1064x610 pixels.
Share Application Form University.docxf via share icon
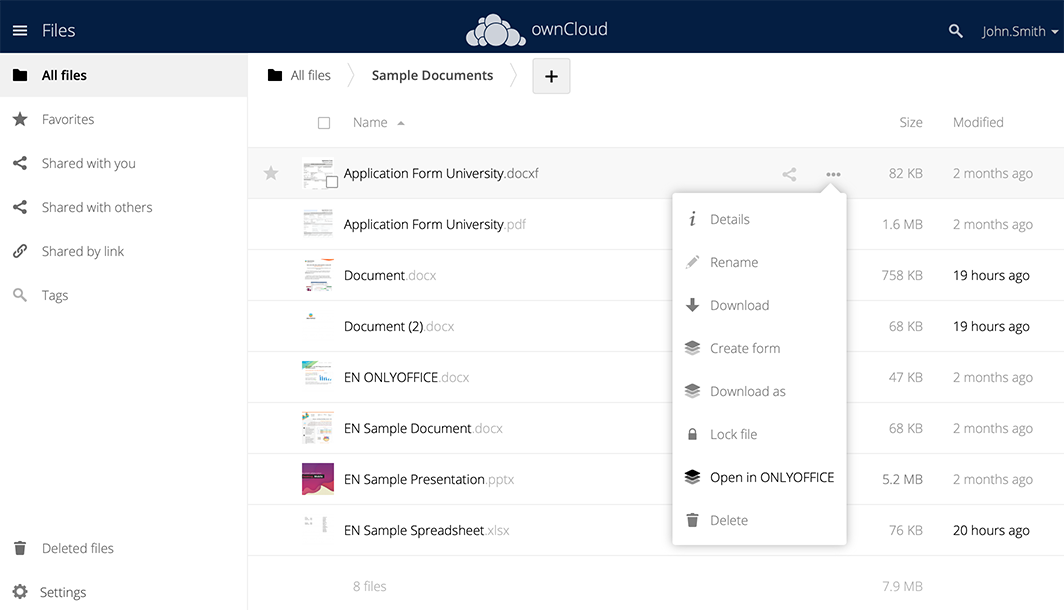[789, 174]
